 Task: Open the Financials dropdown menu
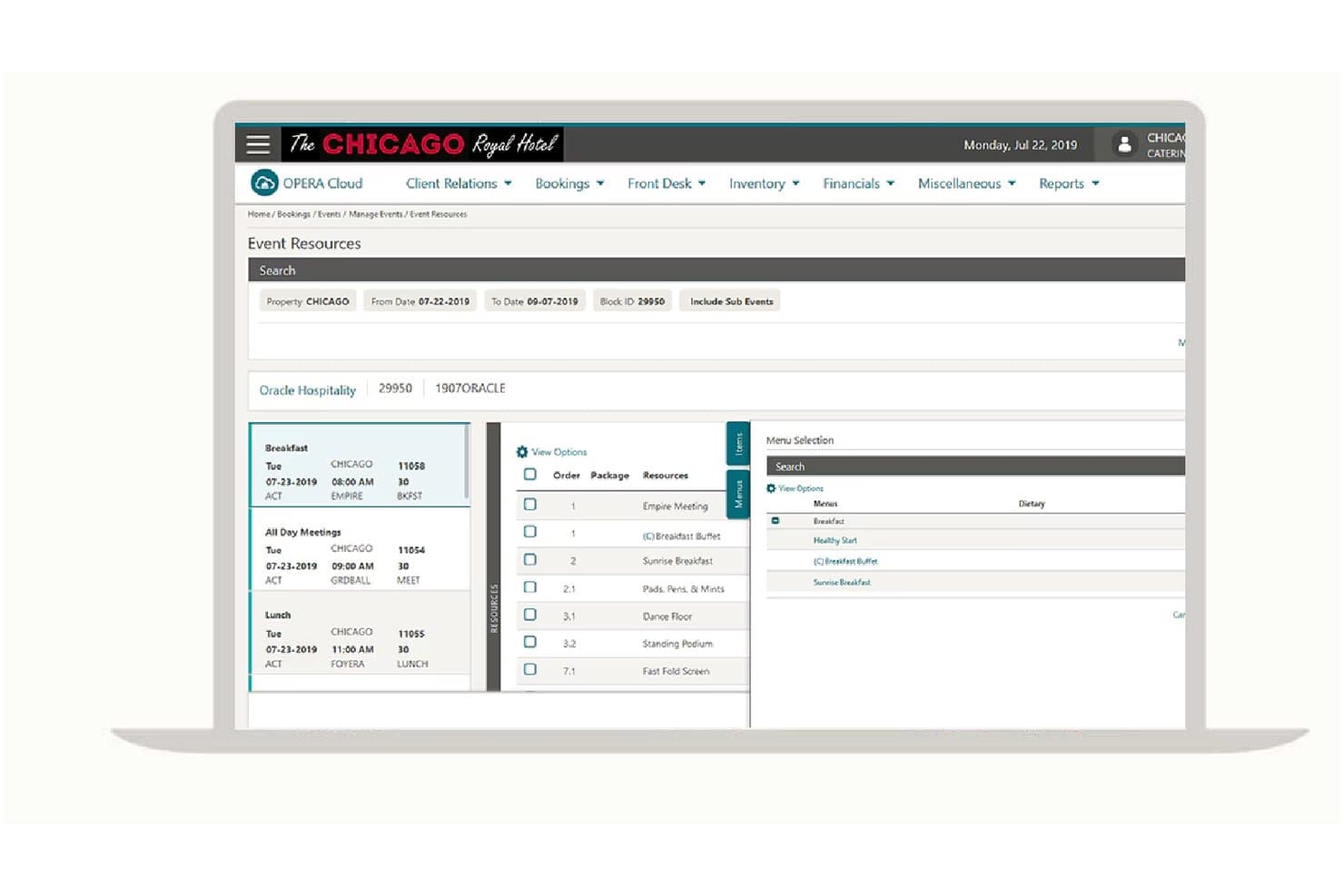[858, 183]
